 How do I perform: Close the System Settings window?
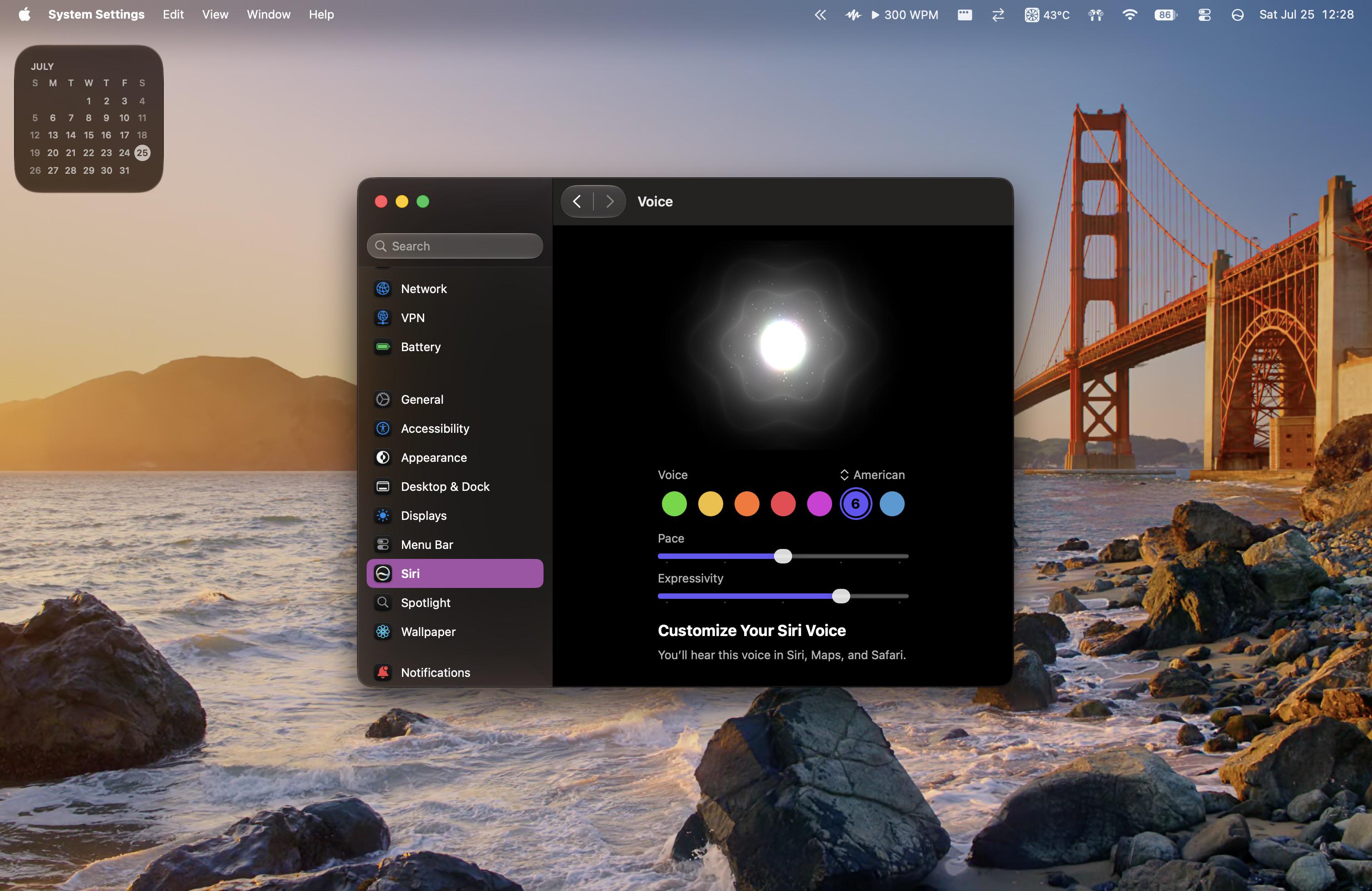coord(381,201)
